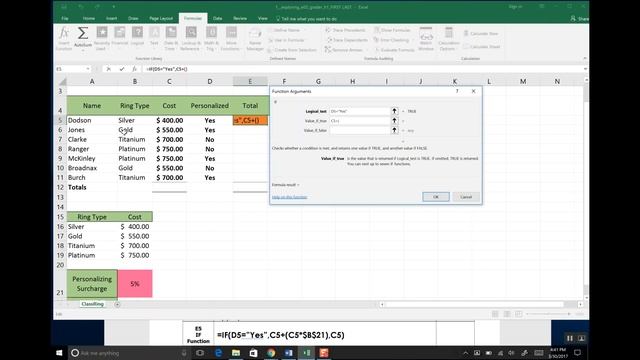640x360 pixels.
Task: Click column C header
Action: [169, 82]
